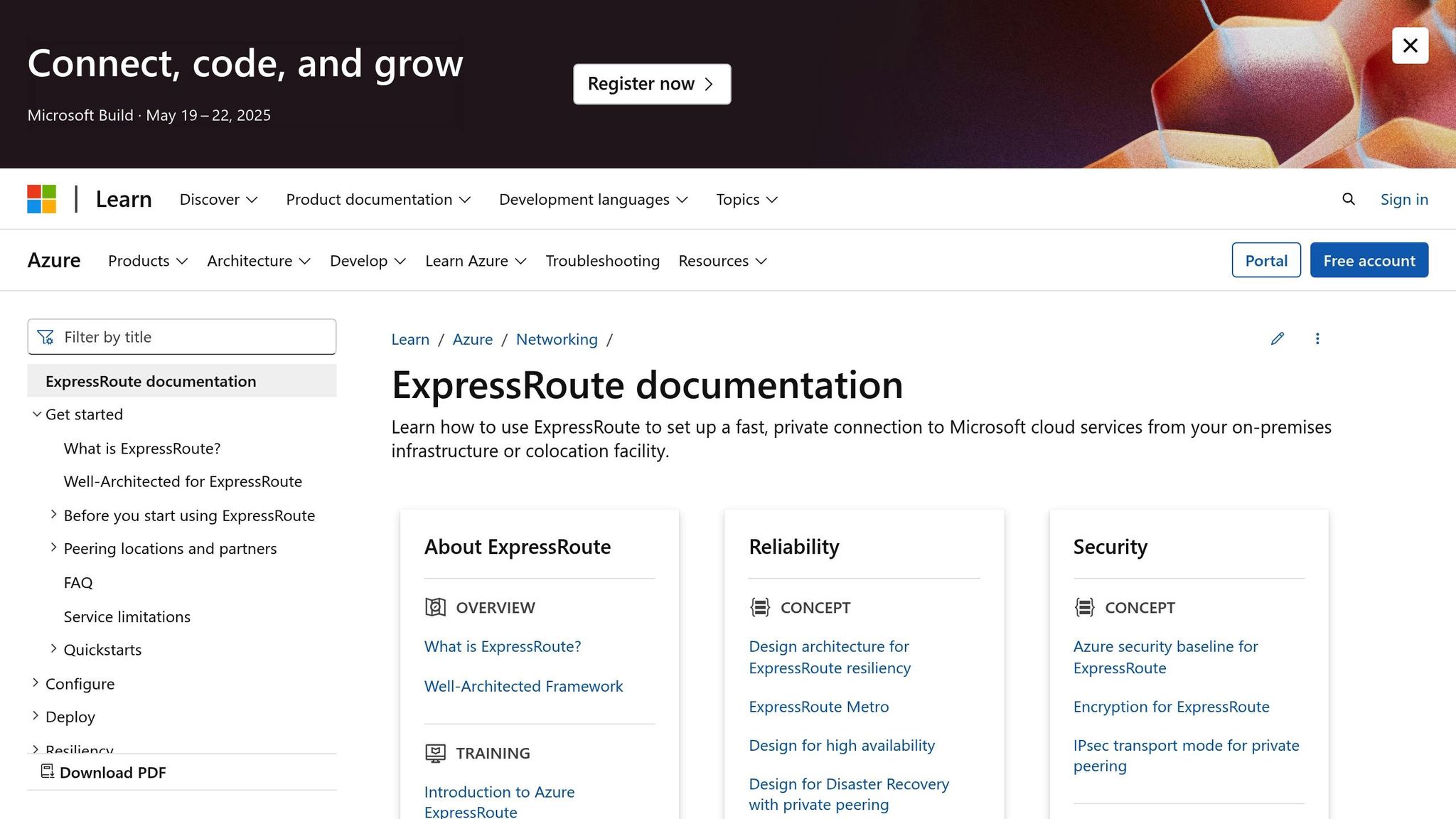
Task: Open the Architecture dropdown
Action: click(259, 261)
